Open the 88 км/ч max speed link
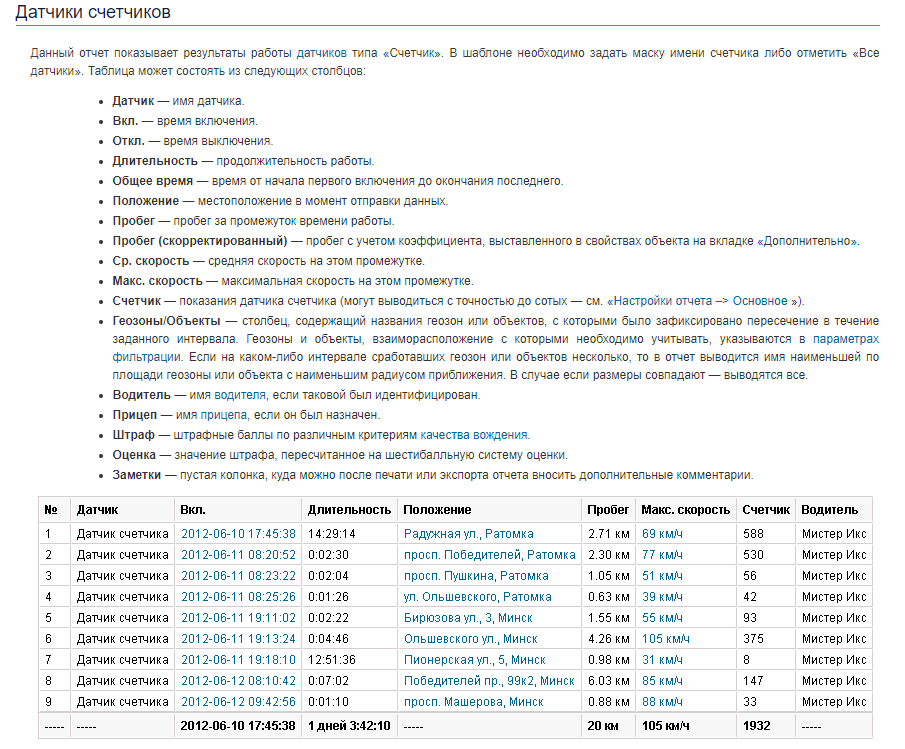 [x=662, y=702]
